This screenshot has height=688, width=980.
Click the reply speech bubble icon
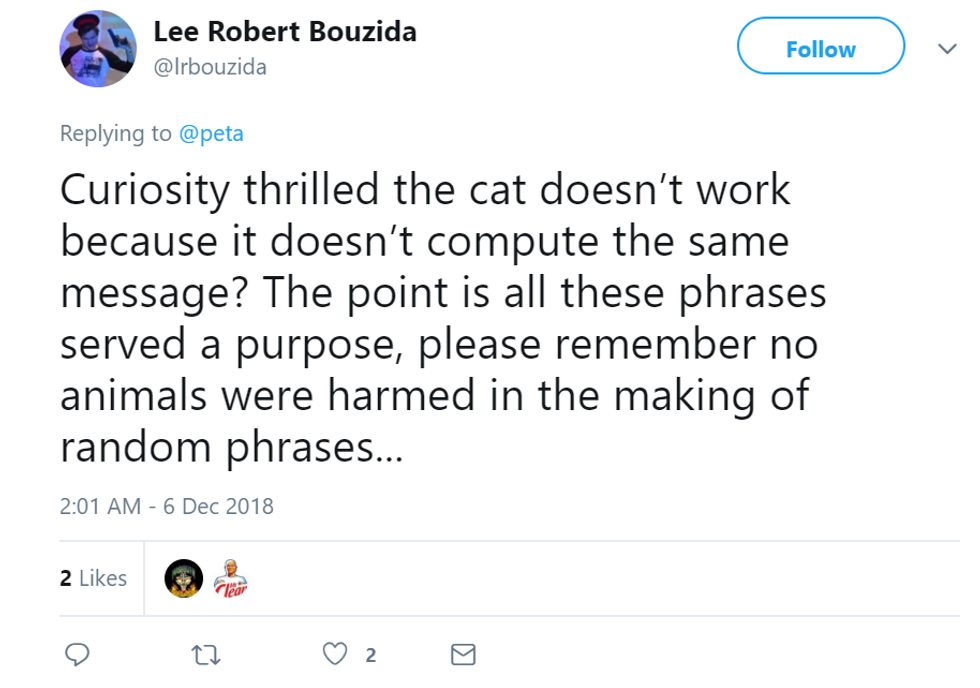[77, 655]
